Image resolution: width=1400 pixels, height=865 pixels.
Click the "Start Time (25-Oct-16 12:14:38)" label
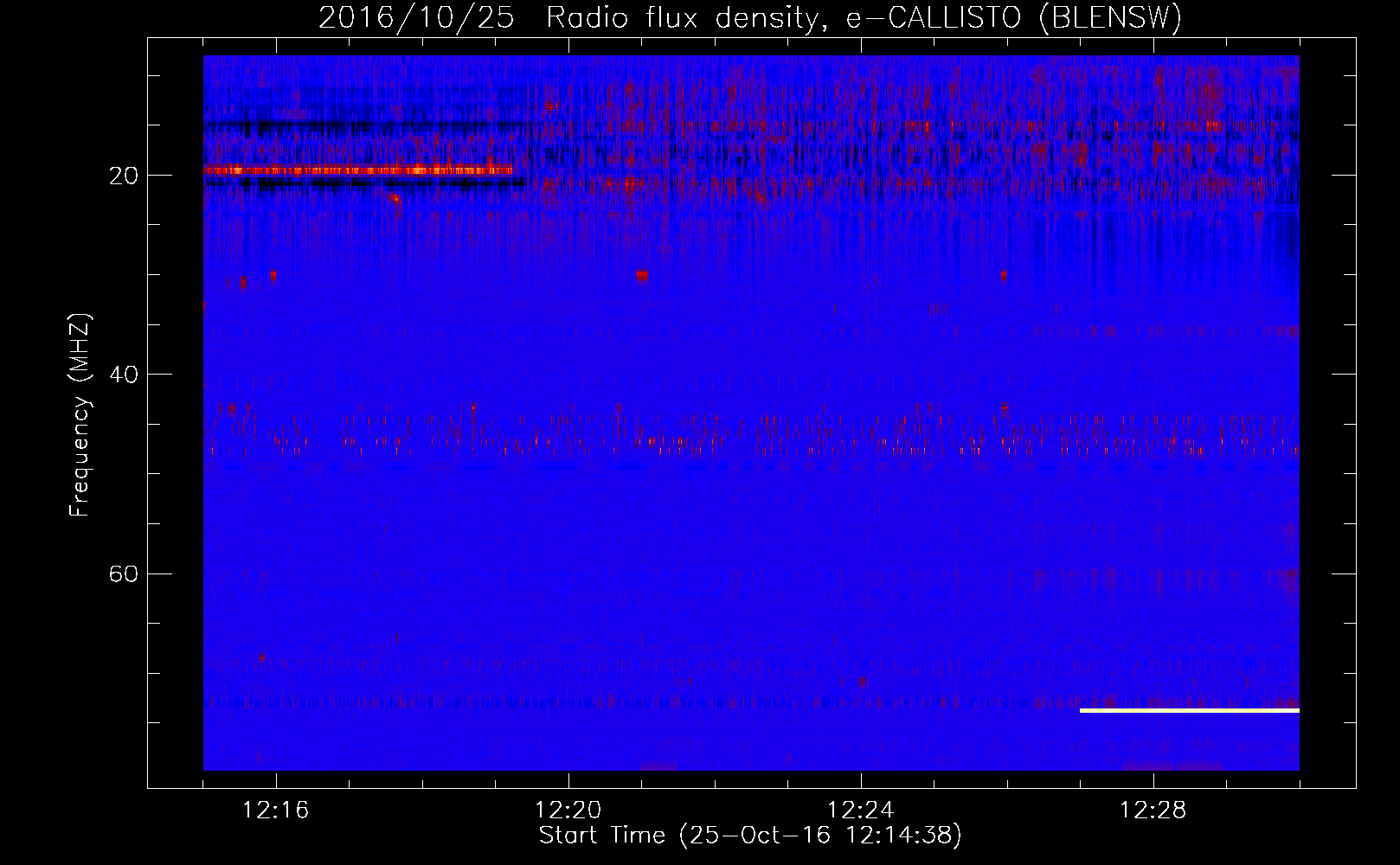click(x=750, y=836)
